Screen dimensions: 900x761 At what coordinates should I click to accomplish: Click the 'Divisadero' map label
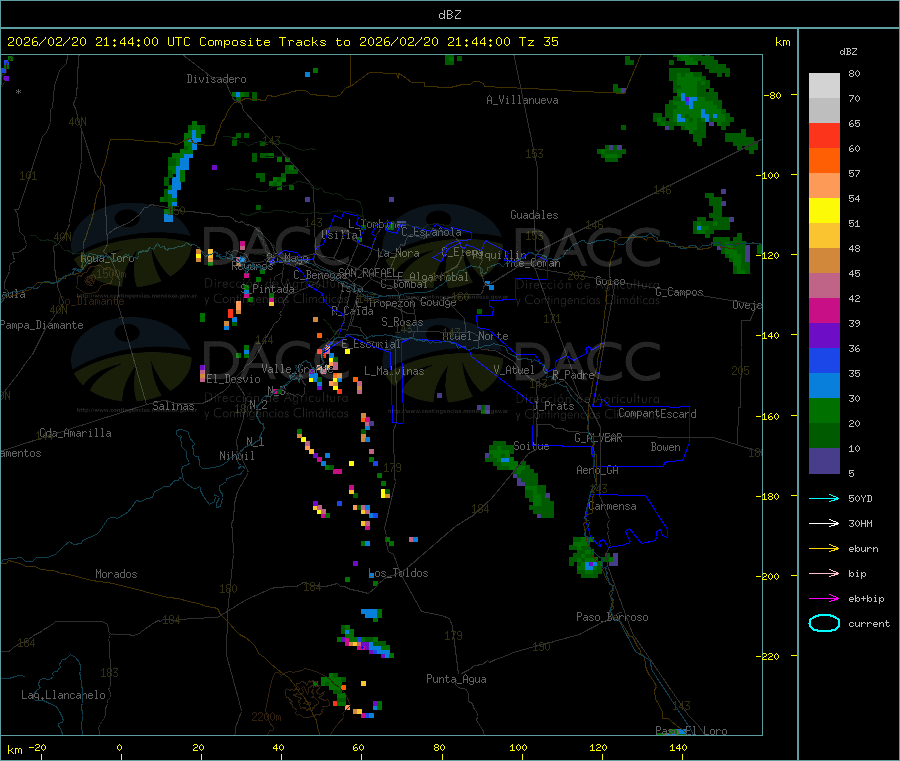coord(216,79)
